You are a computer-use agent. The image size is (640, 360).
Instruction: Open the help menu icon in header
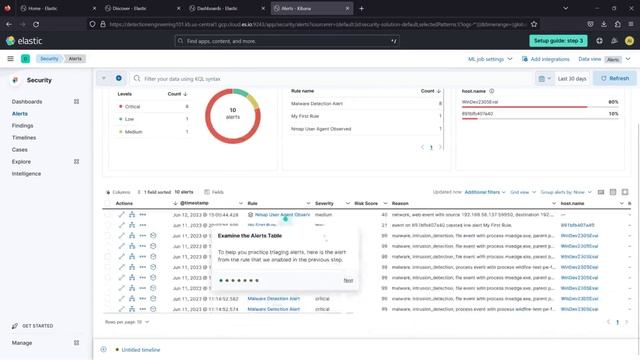point(599,41)
